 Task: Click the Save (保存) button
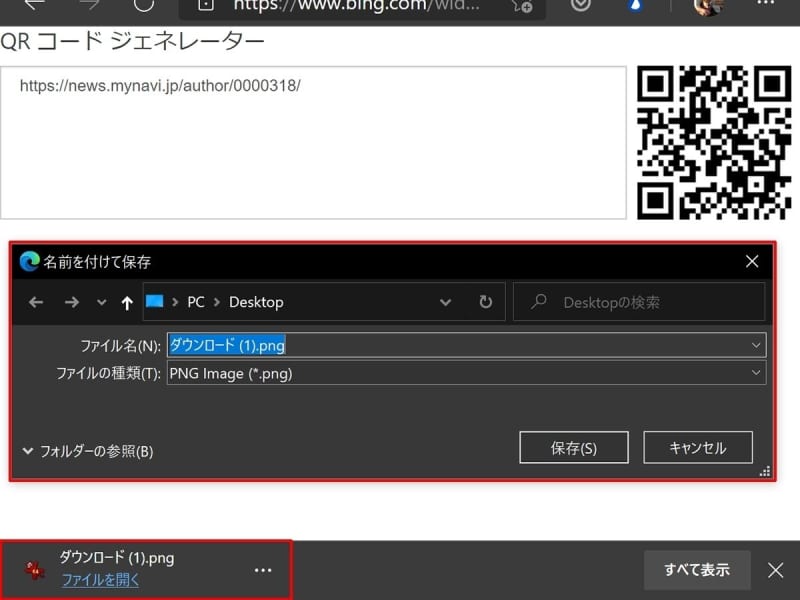click(x=573, y=447)
